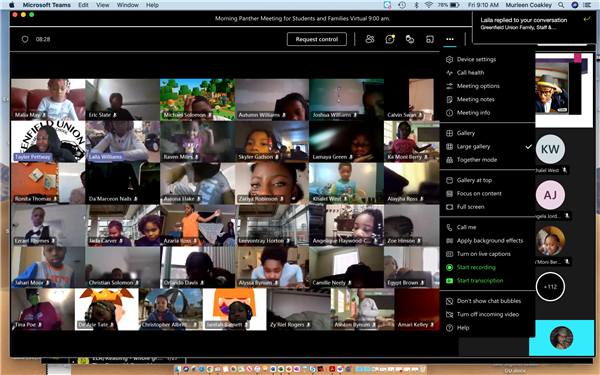This screenshot has height=375, width=600.
Task: Open the Window menu in the menu bar
Action: (x=127, y=5)
